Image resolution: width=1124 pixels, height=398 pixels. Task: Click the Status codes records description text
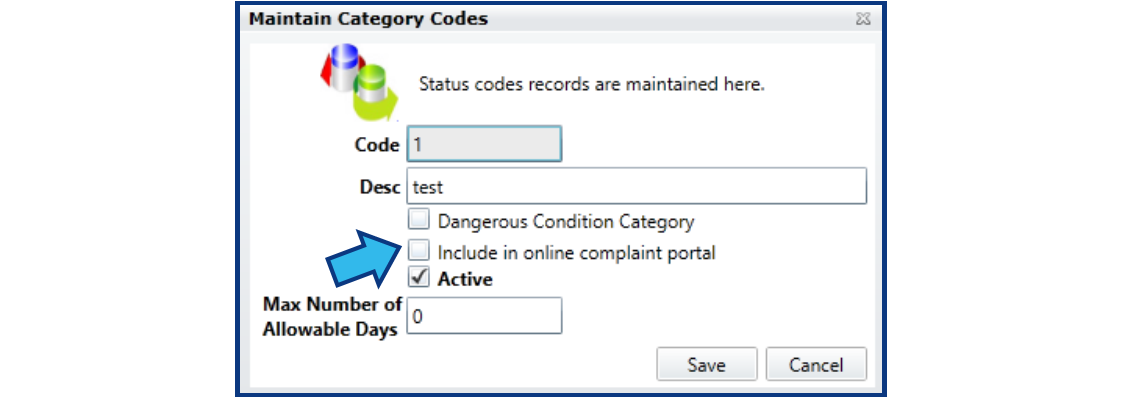(591, 85)
